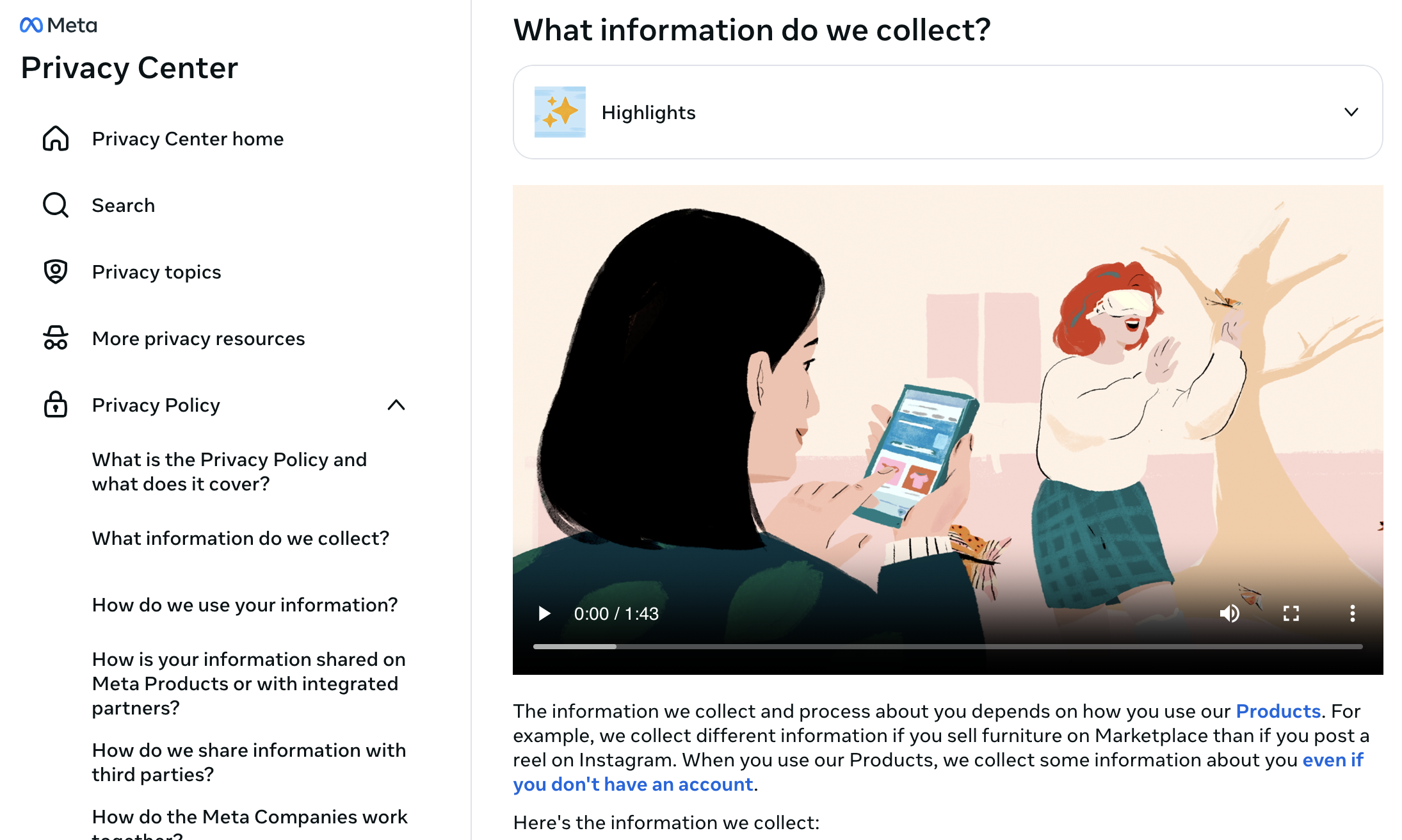Play the video

[x=544, y=613]
